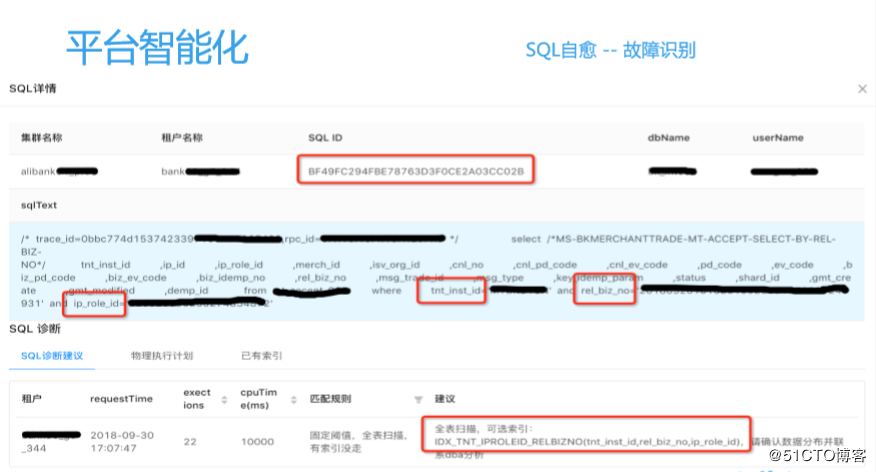This screenshot has height=472, width=876.
Task: Click the bank tenant name cell
Action: (x=200, y=171)
